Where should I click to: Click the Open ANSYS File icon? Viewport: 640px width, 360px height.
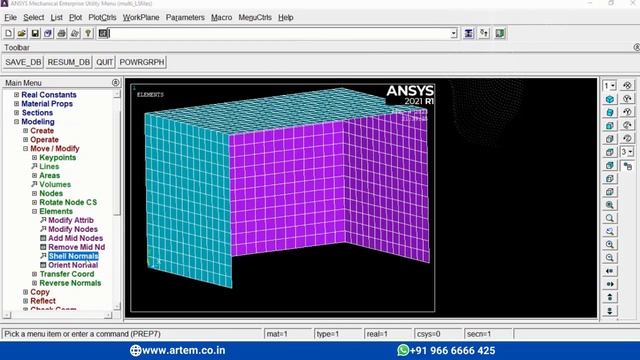pos(22,33)
